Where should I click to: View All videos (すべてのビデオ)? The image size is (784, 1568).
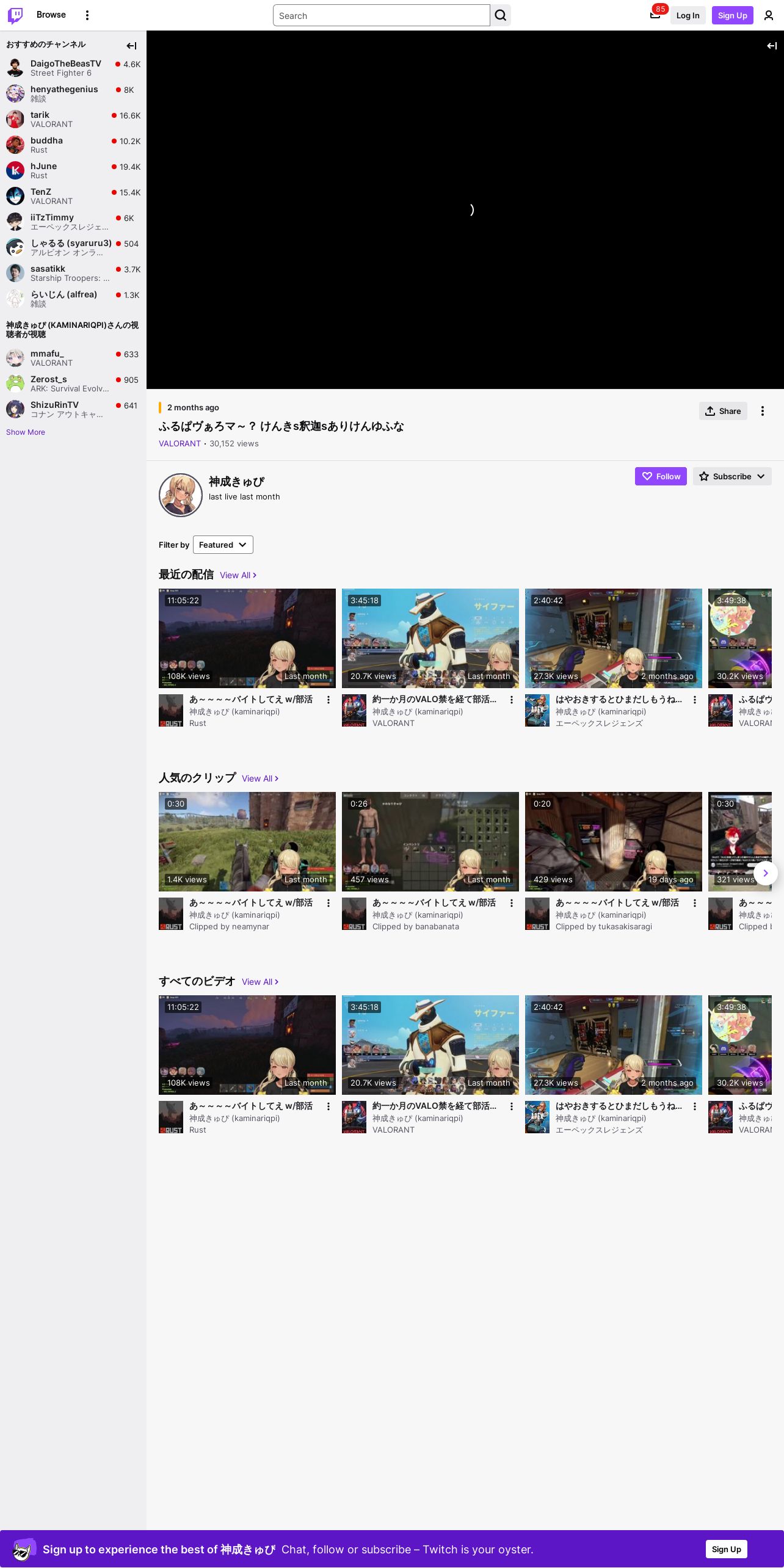tap(260, 982)
